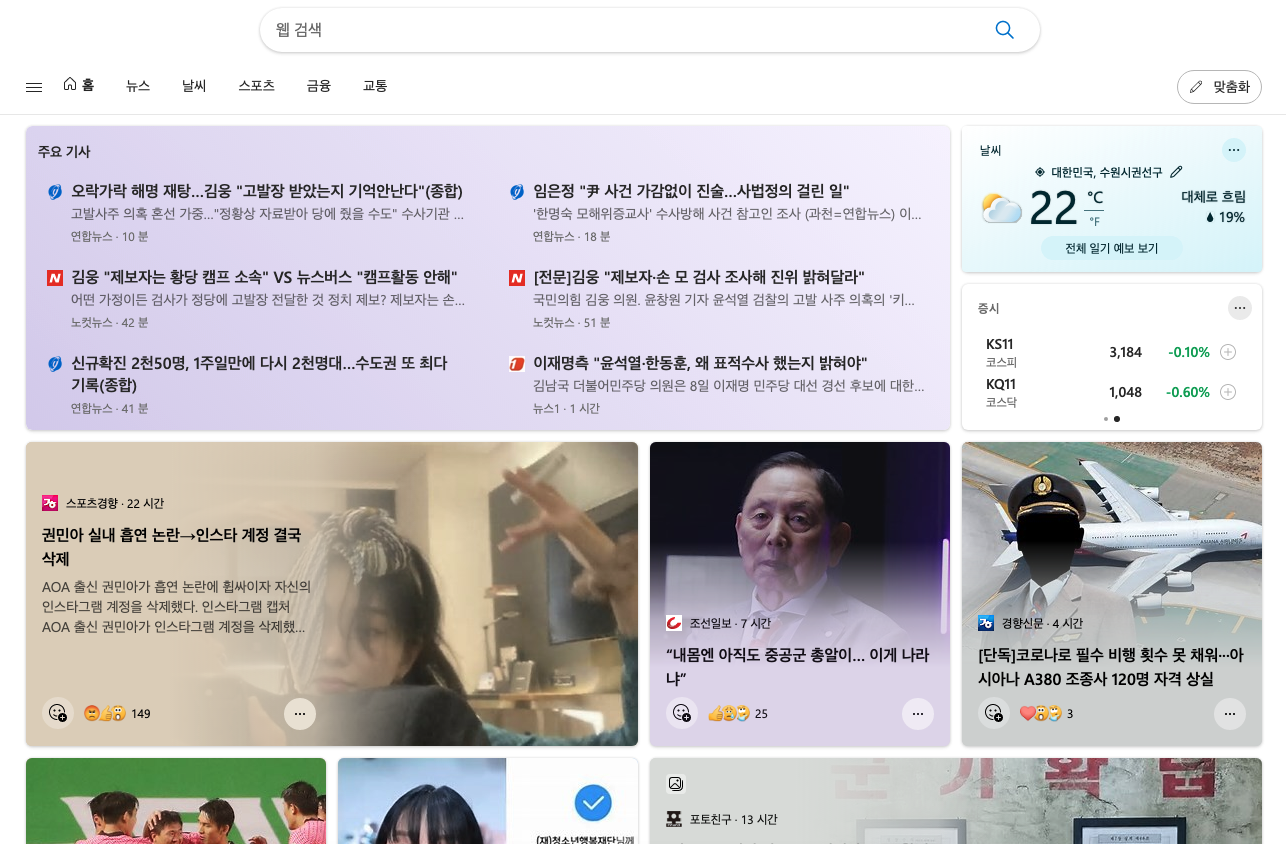Click the 맞춤화 button
The image size is (1286, 844).
(1219, 87)
